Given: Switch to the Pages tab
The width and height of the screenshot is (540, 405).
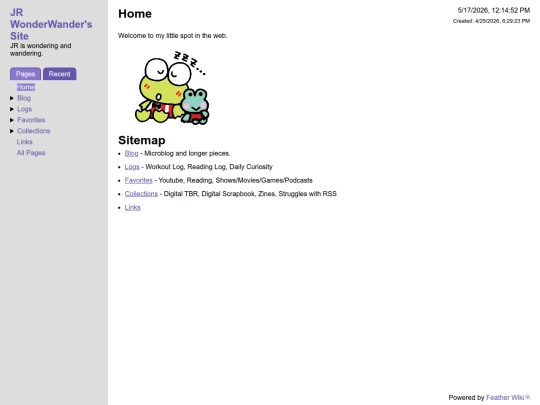Looking at the screenshot, I should [25, 74].
